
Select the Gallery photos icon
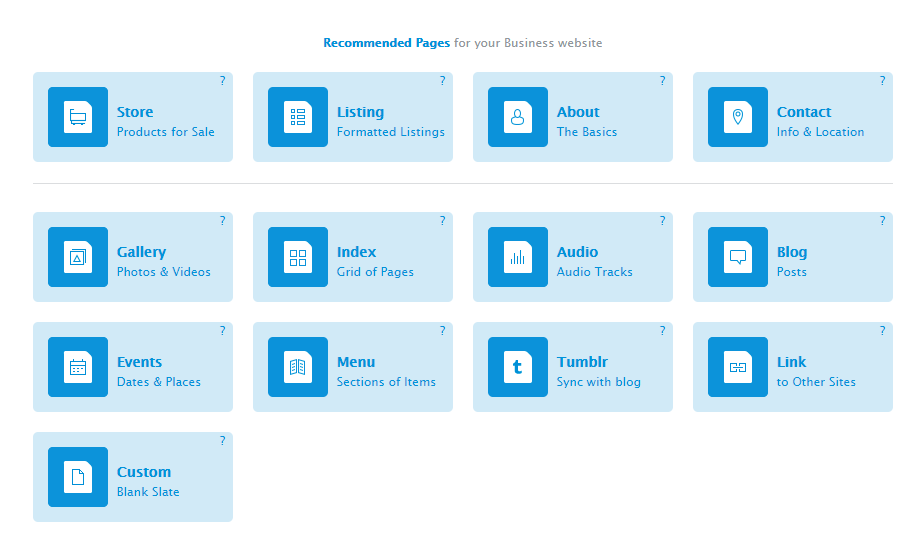click(x=78, y=257)
